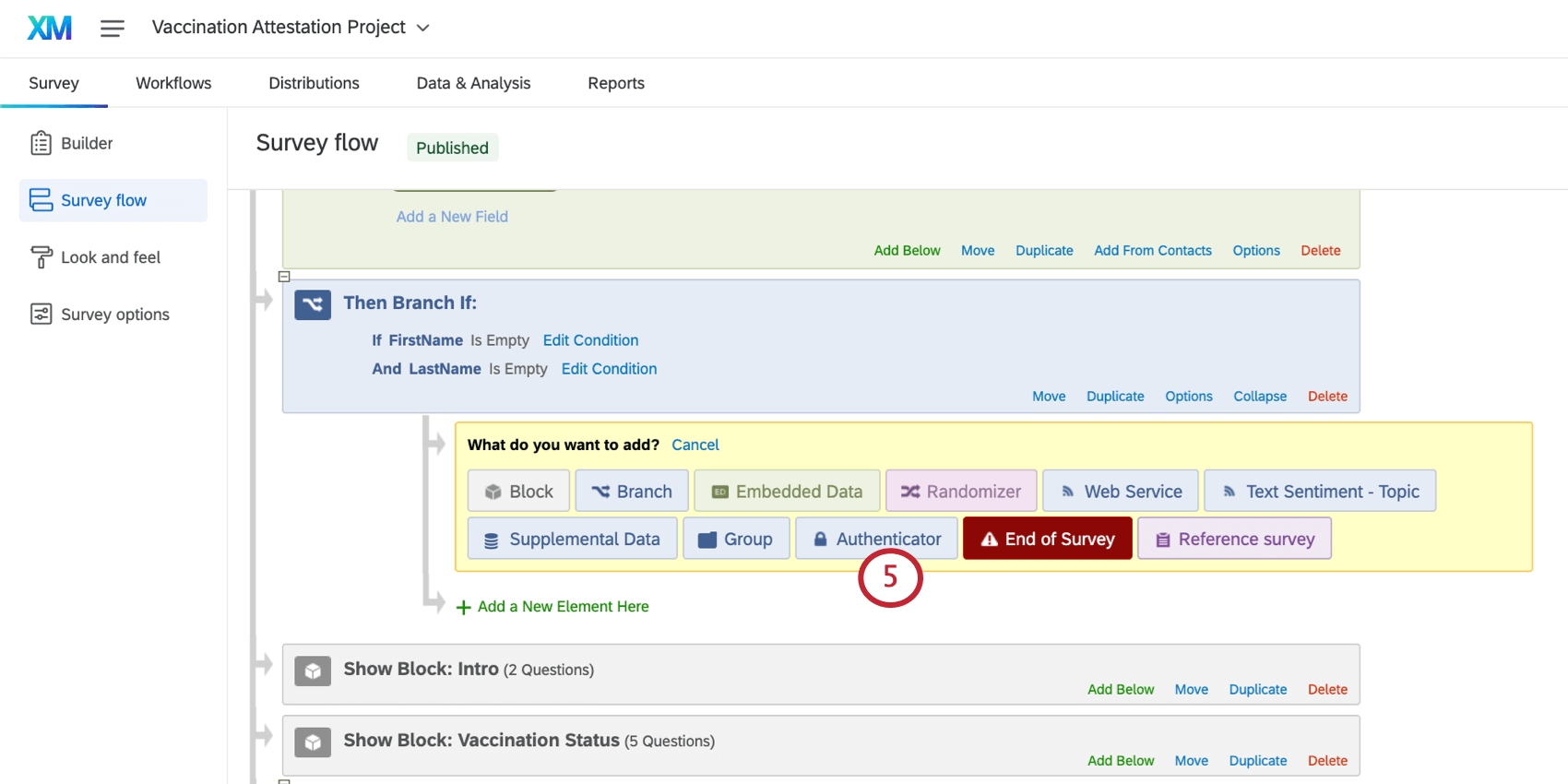
Task: Cancel the add element prompt
Action: [695, 445]
